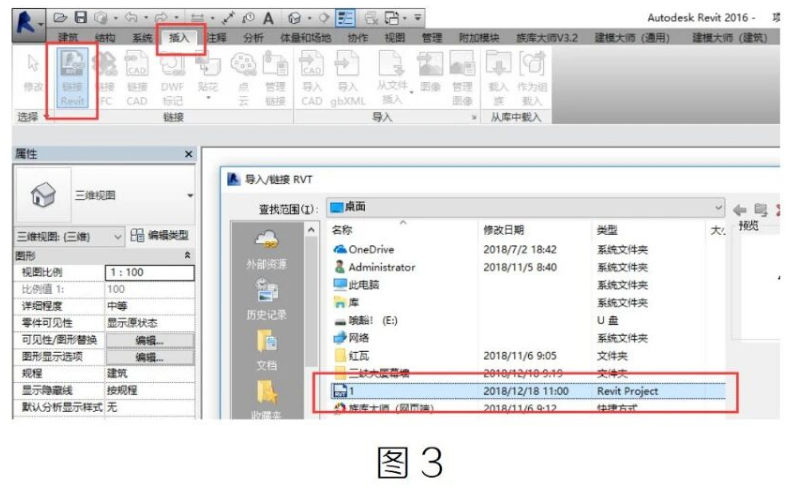Select the 修改 (Modify) arrow tool
This screenshot has height=492, width=797.
33,73
